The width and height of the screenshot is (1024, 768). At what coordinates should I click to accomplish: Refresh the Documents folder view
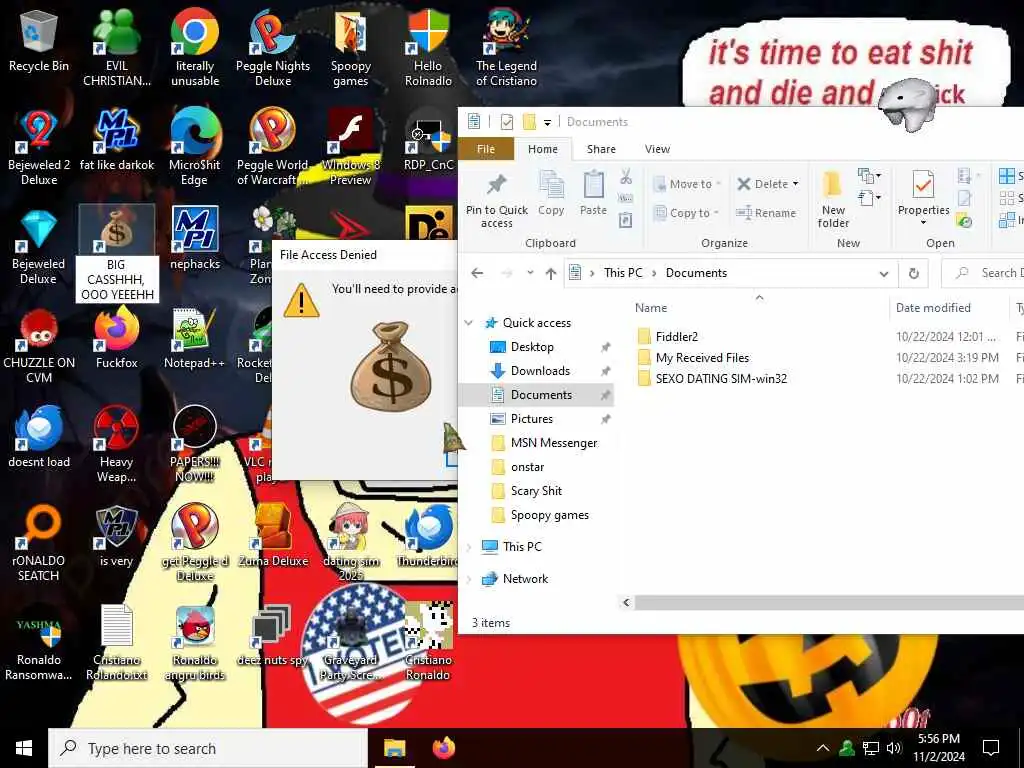pyautogui.click(x=914, y=274)
